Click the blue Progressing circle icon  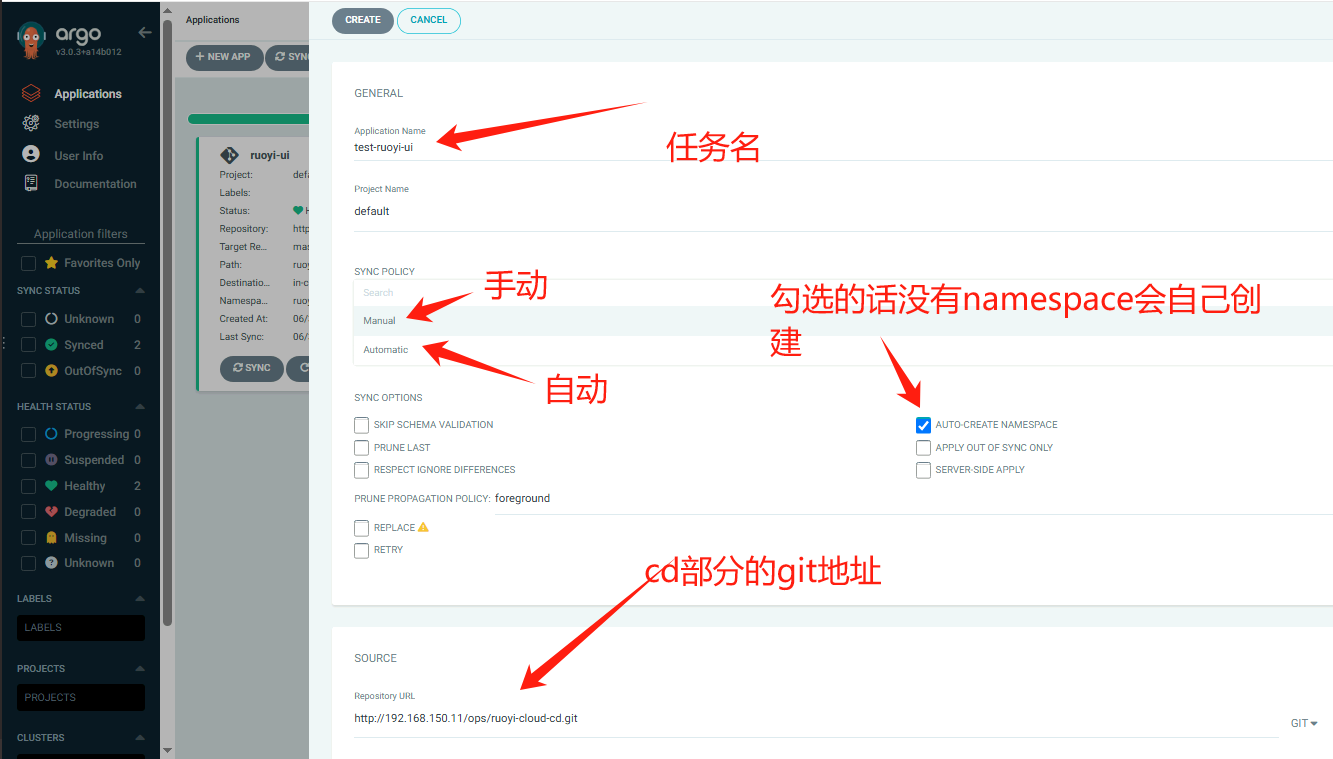(52, 434)
